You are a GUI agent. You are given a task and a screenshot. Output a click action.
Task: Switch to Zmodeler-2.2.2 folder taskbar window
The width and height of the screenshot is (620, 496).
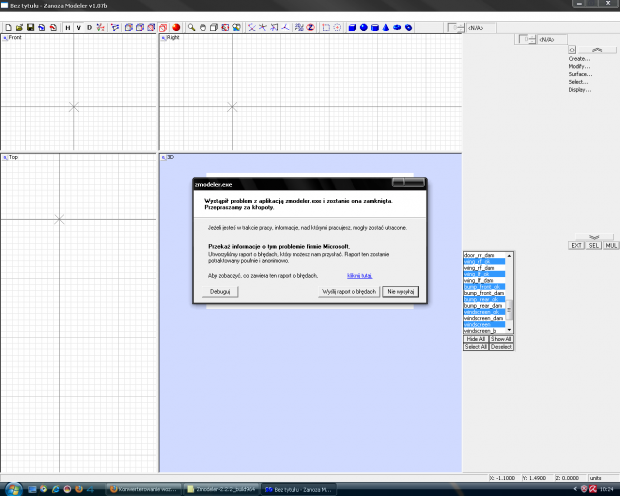[221, 489]
